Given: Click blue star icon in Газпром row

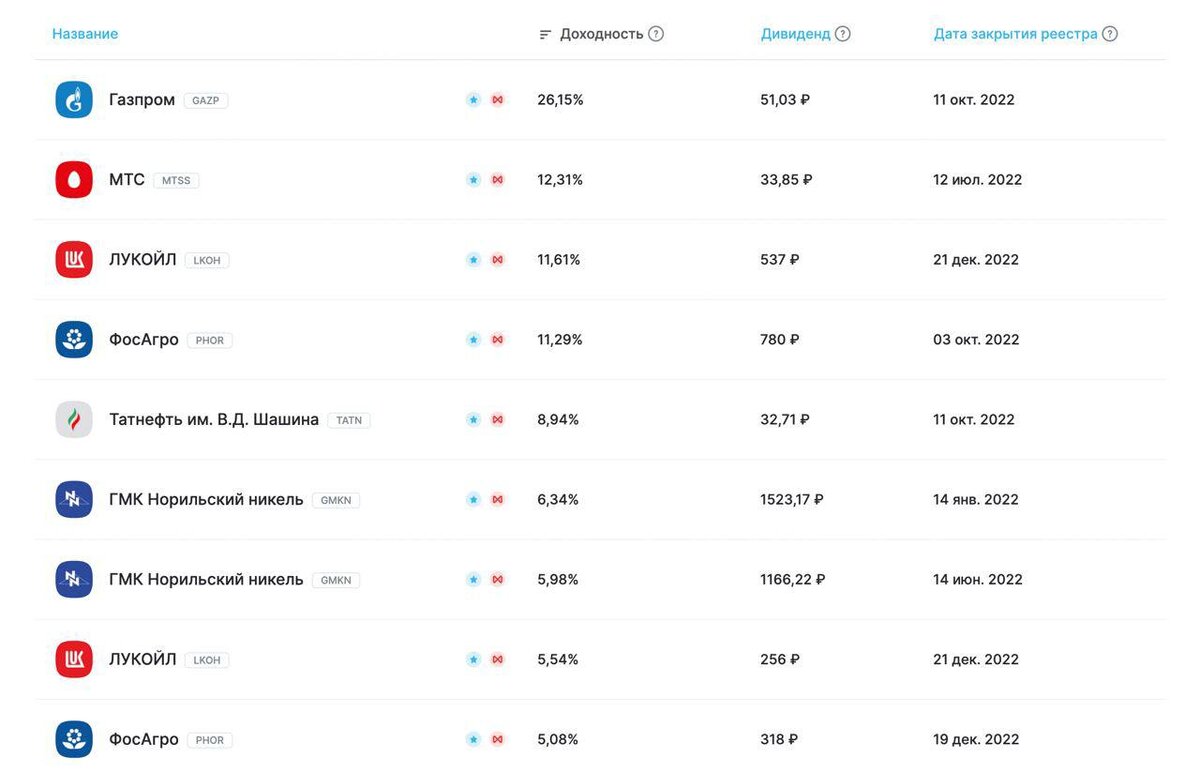Looking at the screenshot, I should click(x=473, y=100).
